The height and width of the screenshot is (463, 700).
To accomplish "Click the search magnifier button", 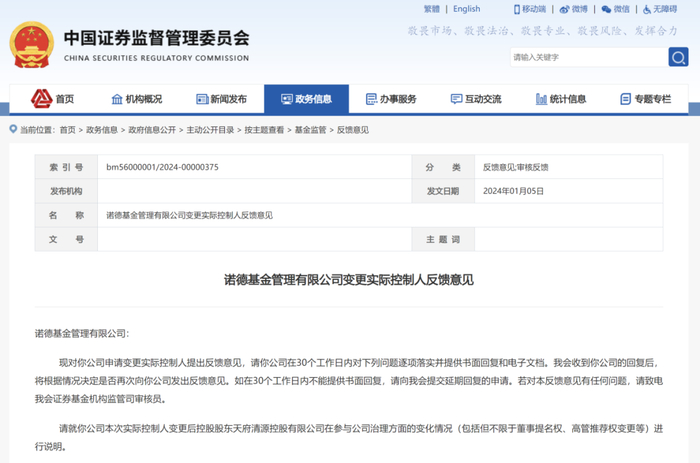I will [x=678, y=57].
